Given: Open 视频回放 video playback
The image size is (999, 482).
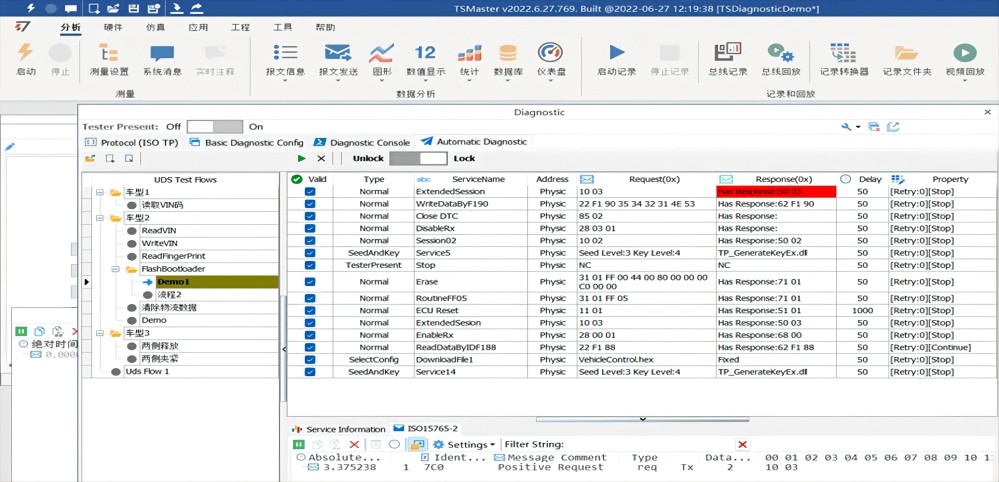Looking at the screenshot, I should coord(964,54).
